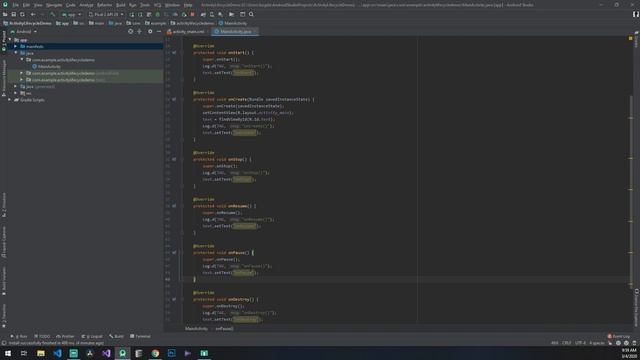Click the Search Everywhere magnifier icon

251,14
